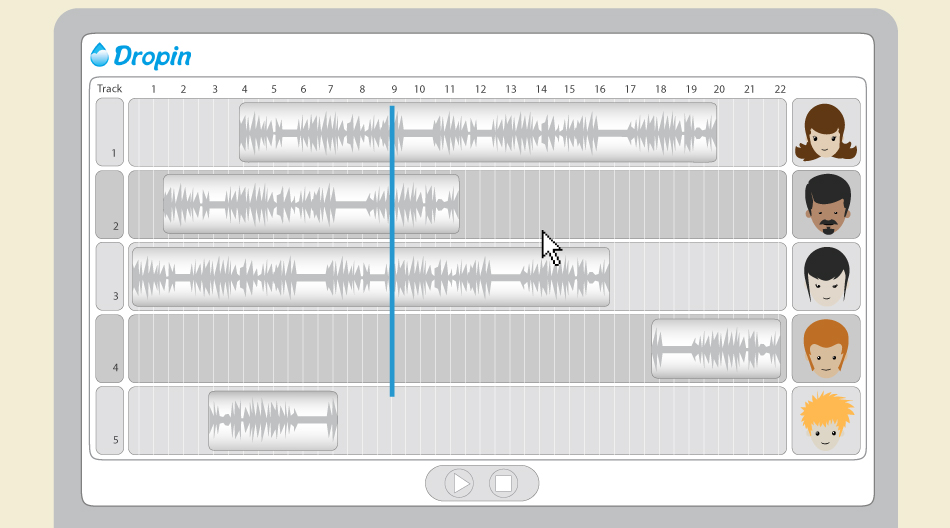Click timeline ruler marker 3
Screen dimensions: 950x528
click(214, 89)
